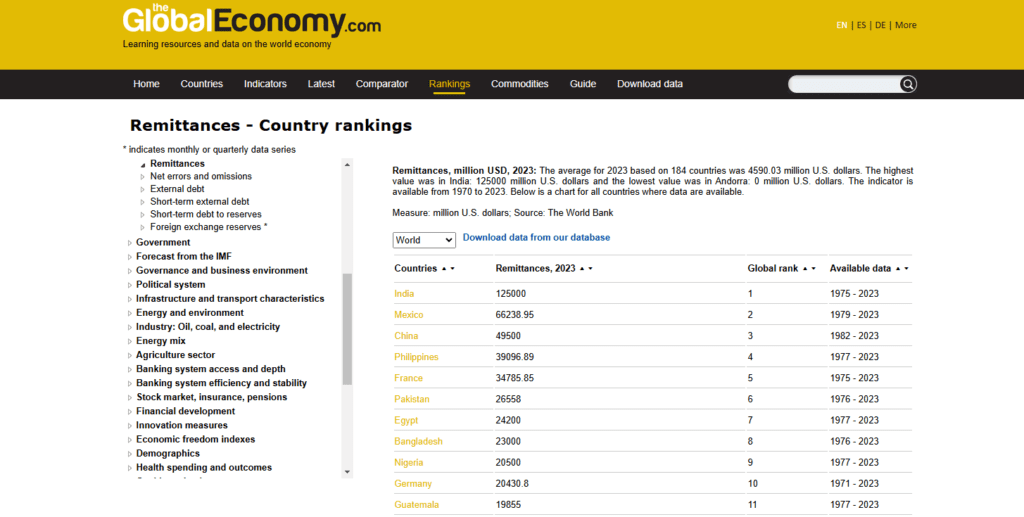Open the Download data nav item
This screenshot has height=517, width=1024.
[x=649, y=84]
